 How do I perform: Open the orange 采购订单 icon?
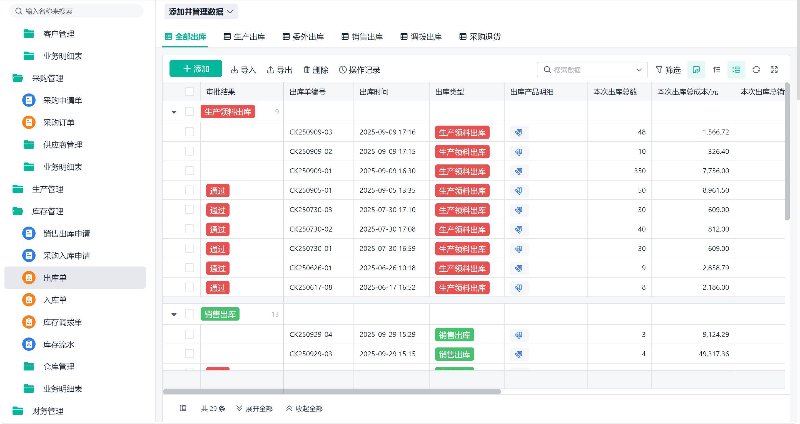click(29, 122)
